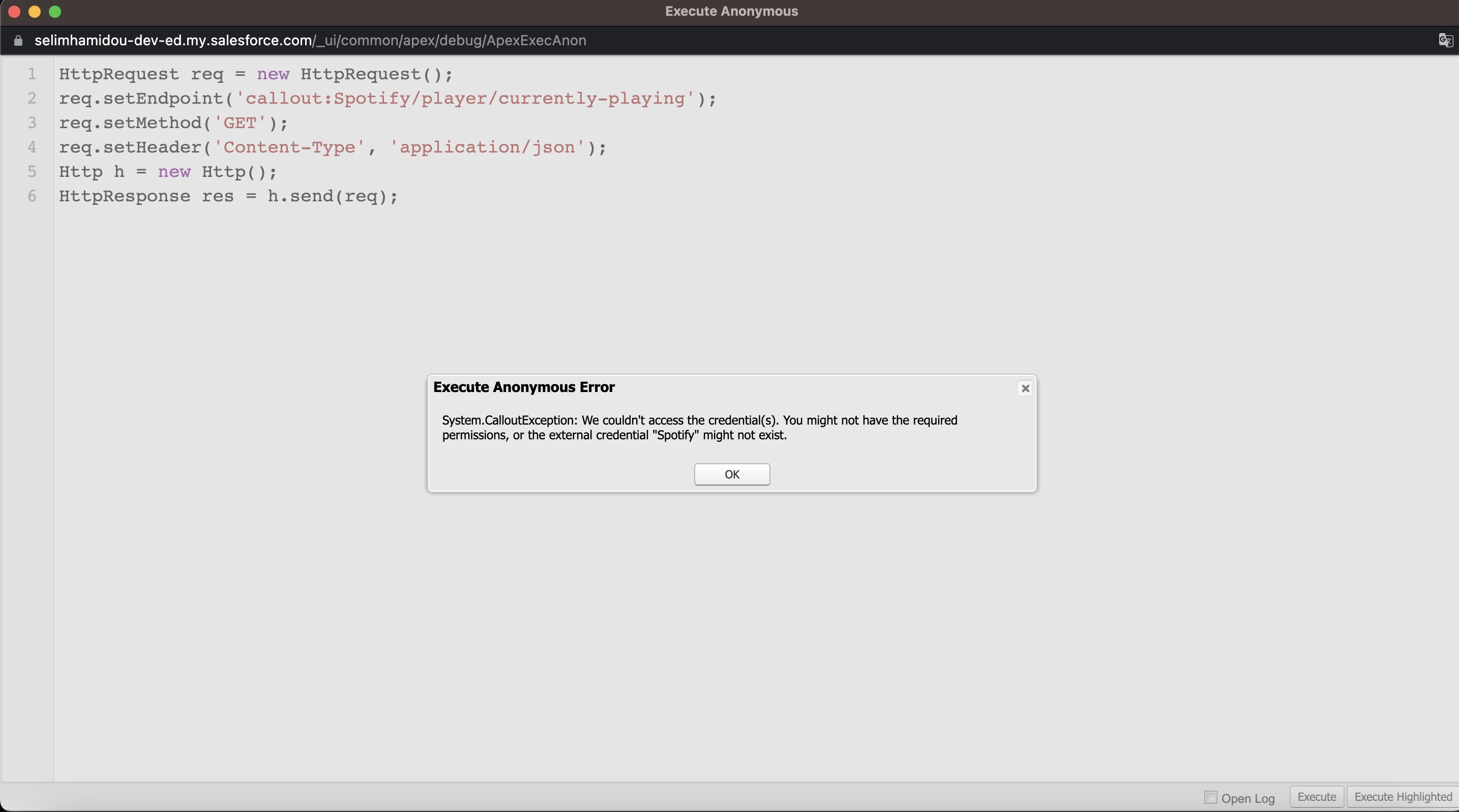Click the yellow minimize window button
This screenshot has width=1459, height=812.
tap(35, 11)
